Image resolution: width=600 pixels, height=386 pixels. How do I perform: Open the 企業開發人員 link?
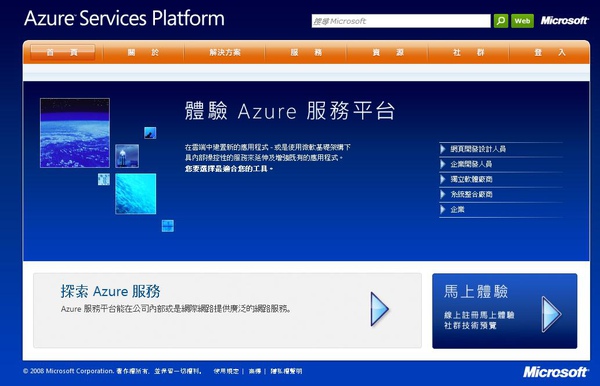pyautogui.click(x=471, y=164)
